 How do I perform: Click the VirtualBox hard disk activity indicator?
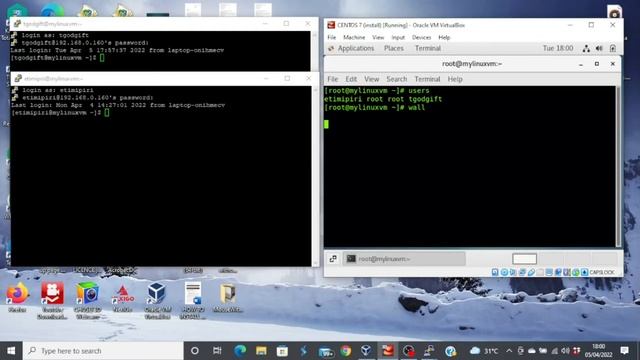[495, 272]
